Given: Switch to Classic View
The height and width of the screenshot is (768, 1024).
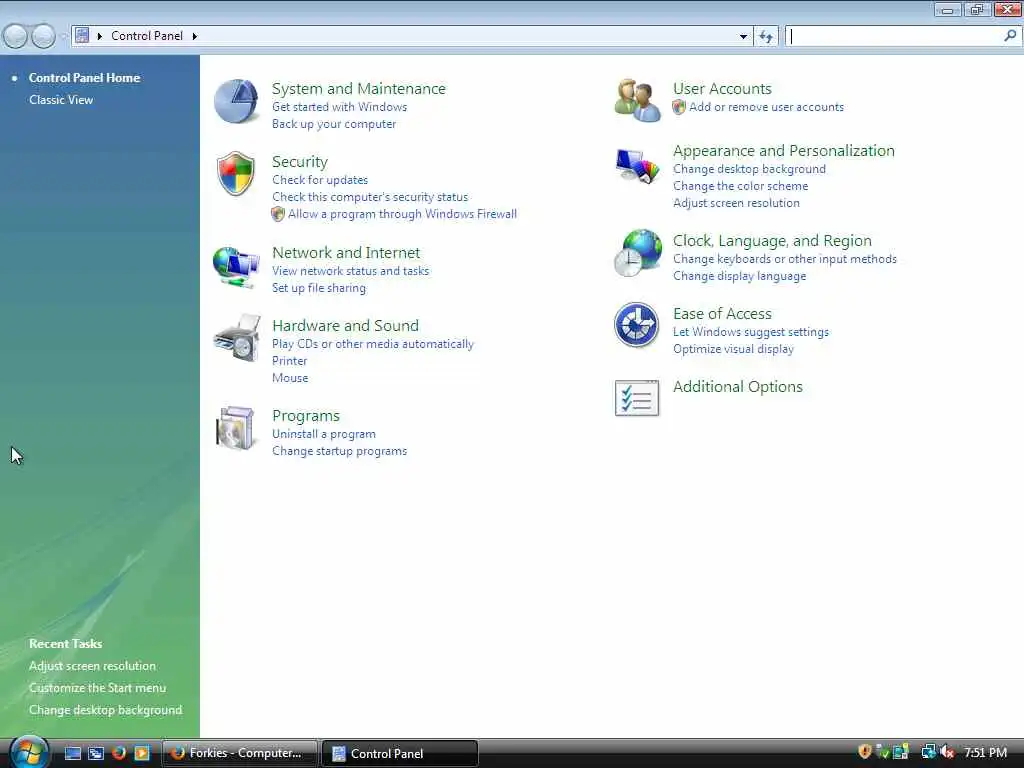Looking at the screenshot, I should click(61, 100).
